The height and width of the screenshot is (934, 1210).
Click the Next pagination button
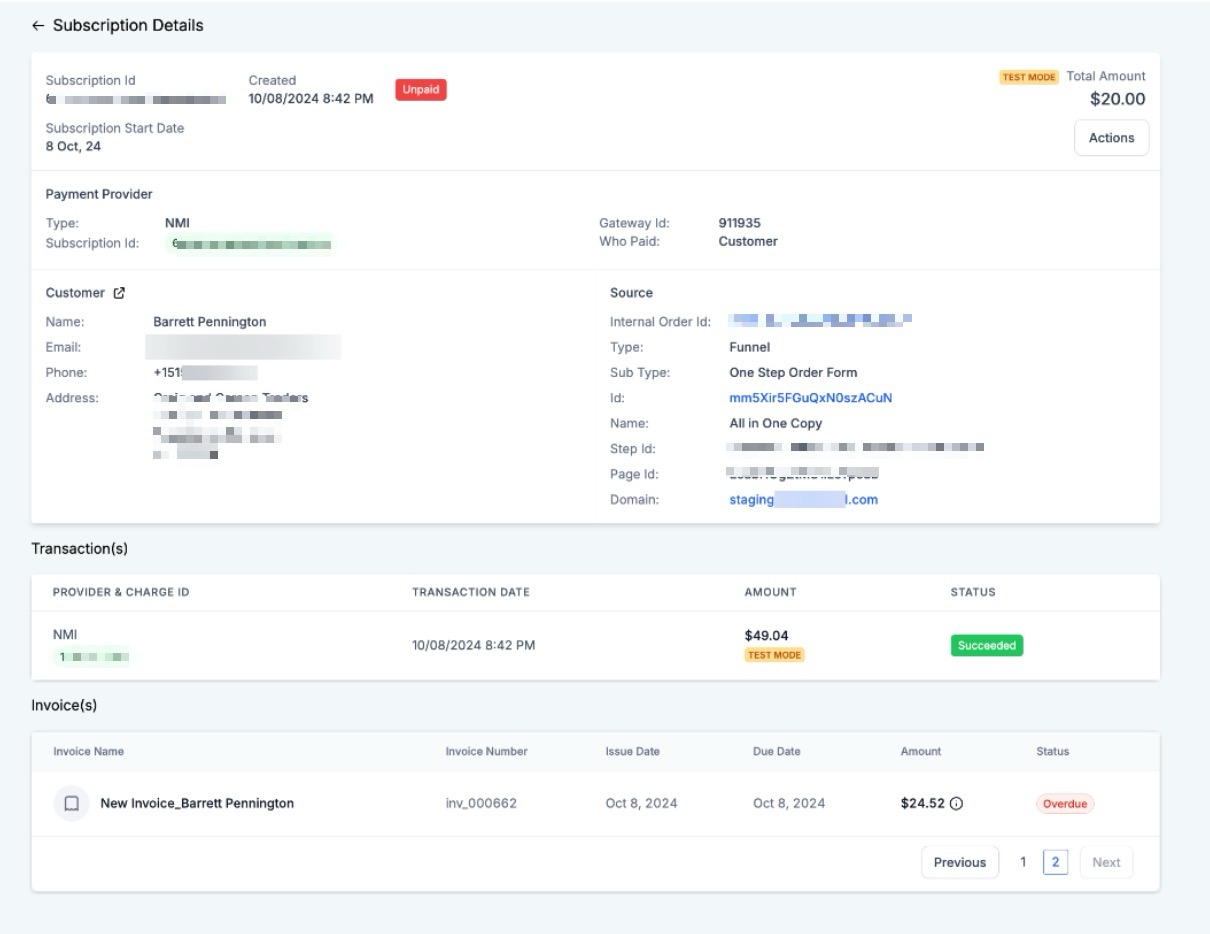tap(1106, 862)
